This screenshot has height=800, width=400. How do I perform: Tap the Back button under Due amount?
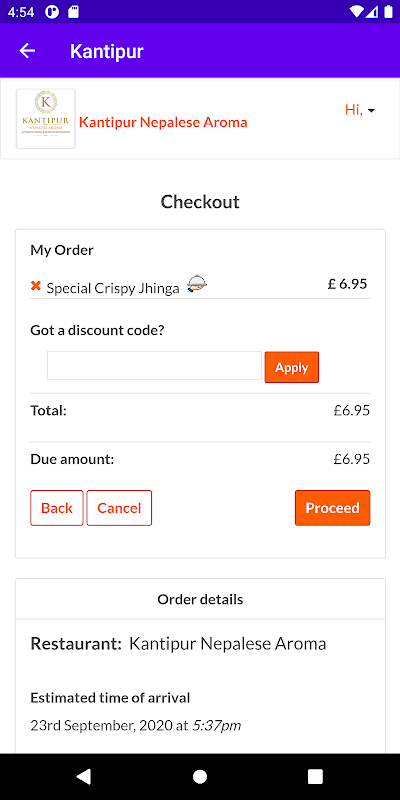(57, 508)
